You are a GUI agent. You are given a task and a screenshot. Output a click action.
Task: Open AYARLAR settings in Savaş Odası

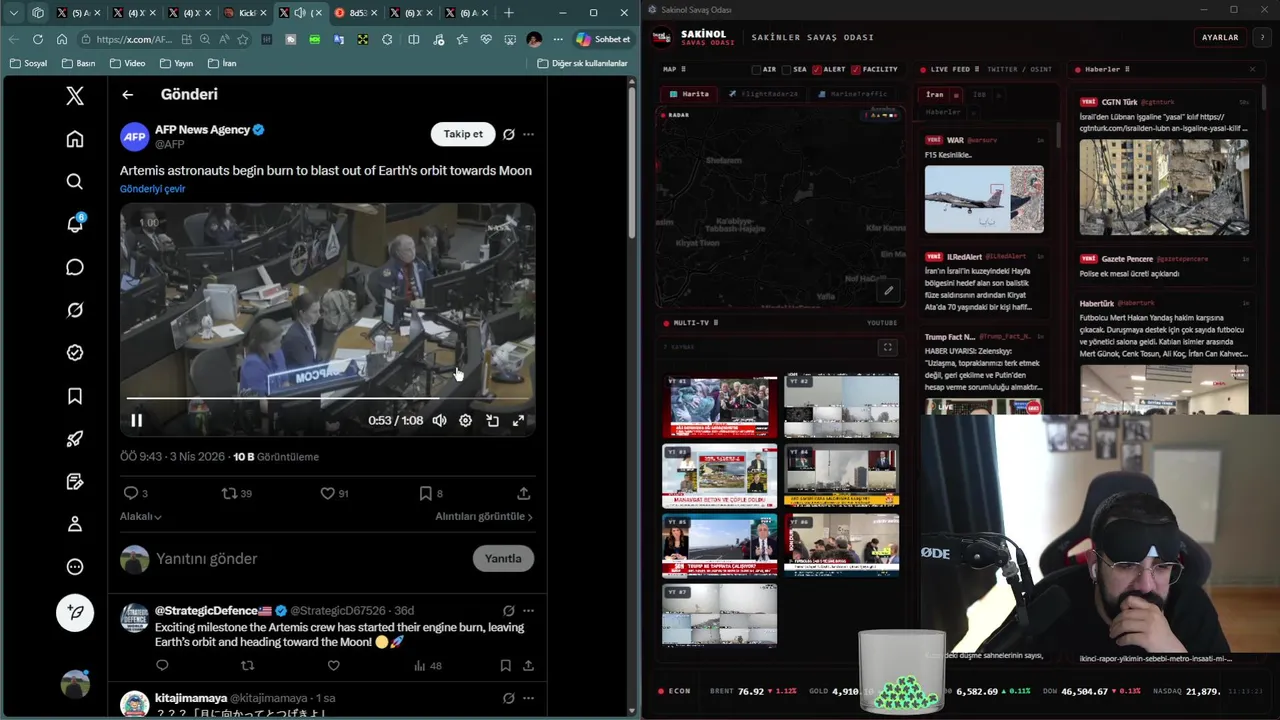click(1220, 37)
